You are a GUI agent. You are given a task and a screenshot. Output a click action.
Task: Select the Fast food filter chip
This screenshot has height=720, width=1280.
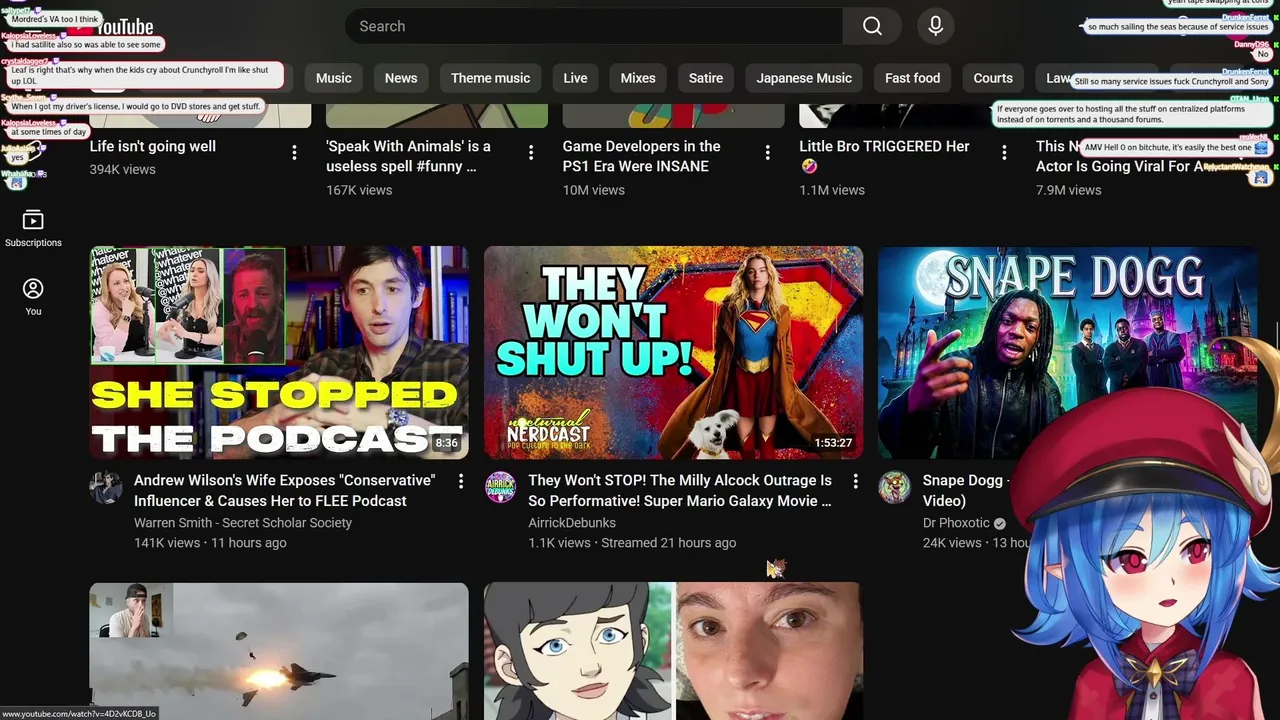[912, 78]
